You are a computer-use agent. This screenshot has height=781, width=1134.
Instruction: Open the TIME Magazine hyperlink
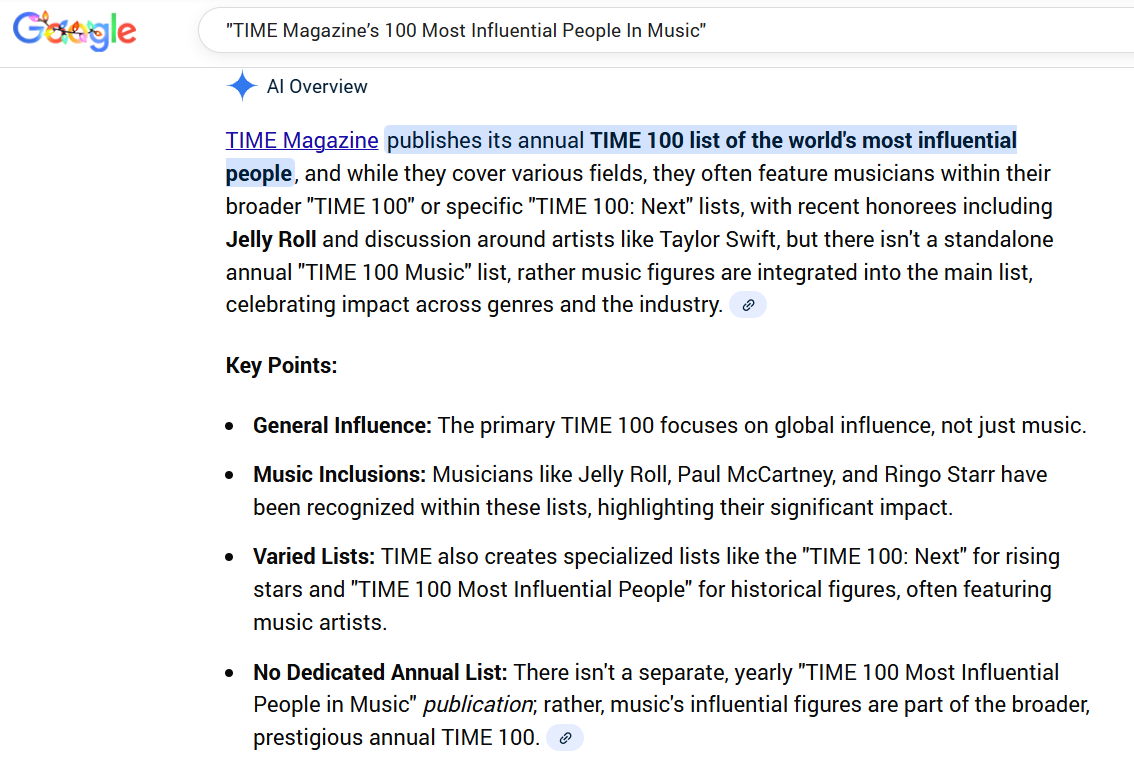click(x=302, y=140)
